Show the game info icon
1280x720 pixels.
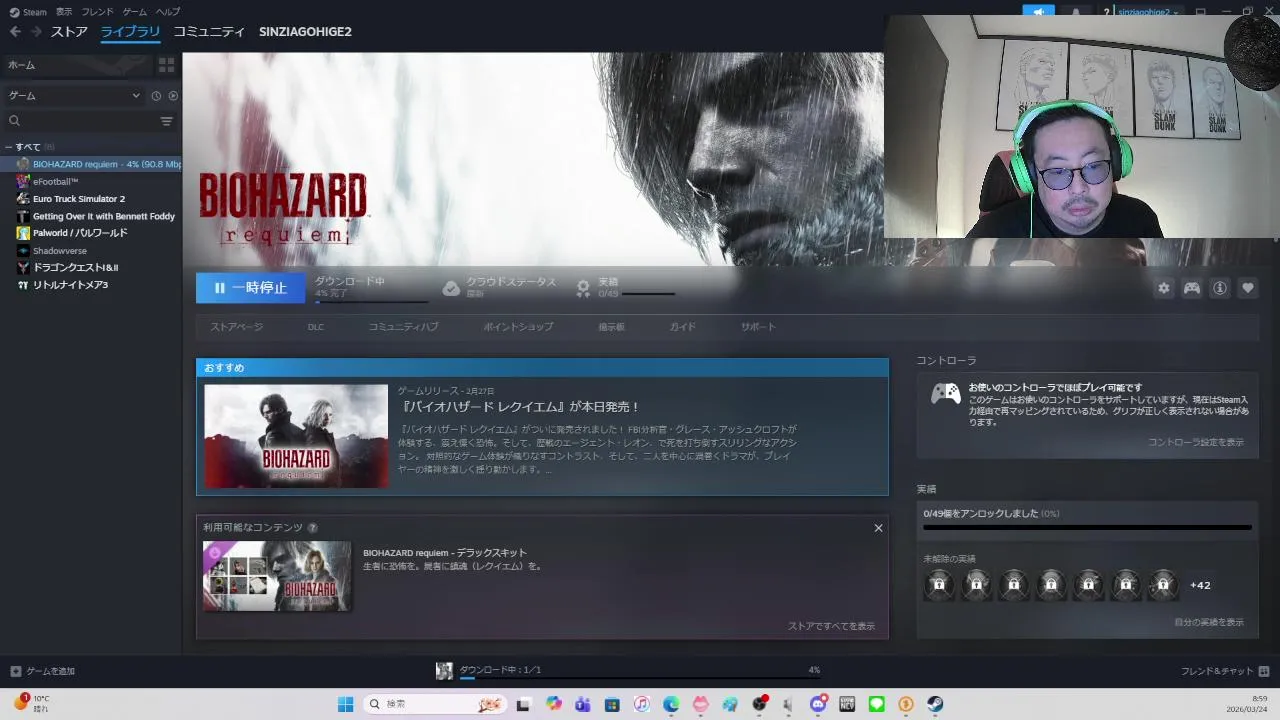pyautogui.click(x=1220, y=288)
